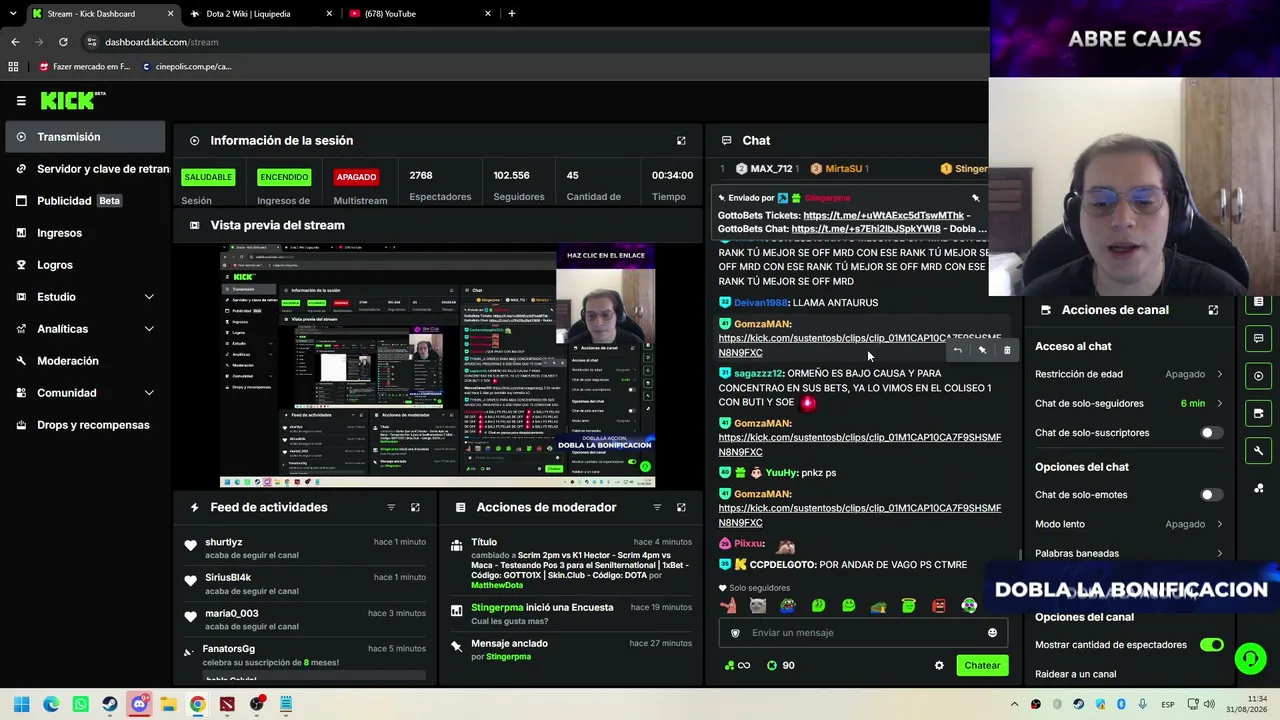This screenshot has width=1280, height=720.
Task: Open Transmisión in the sidebar
Action: 85,137
